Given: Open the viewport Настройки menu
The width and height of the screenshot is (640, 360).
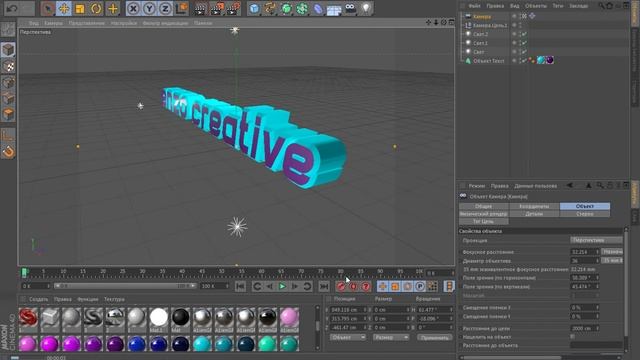Looking at the screenshot, I should (x=124, y=23).
